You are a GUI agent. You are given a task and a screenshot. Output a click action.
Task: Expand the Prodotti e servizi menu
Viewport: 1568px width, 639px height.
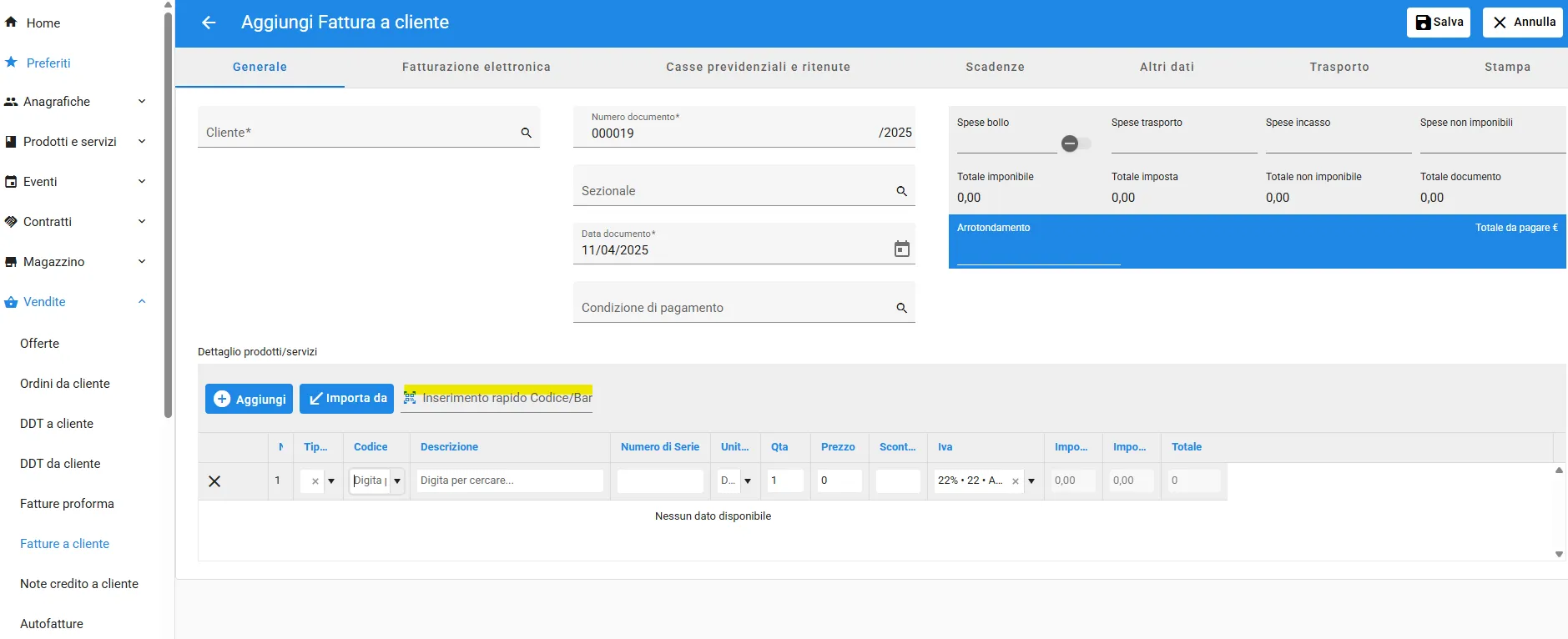coord(142,142)
